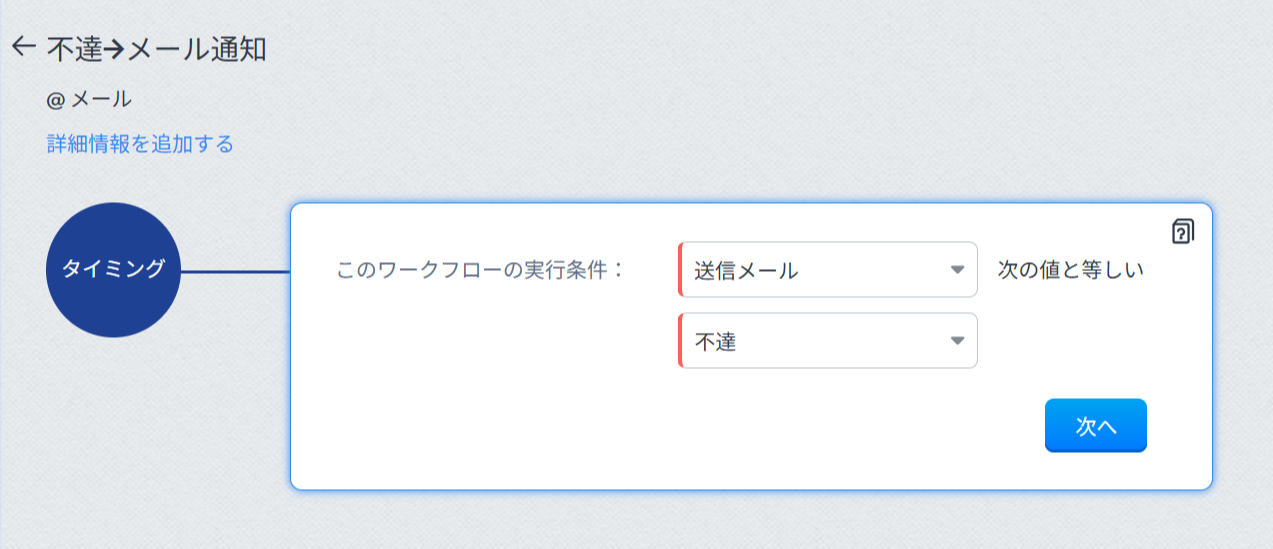Click the @ icon beside メール
This screenshot has width=1273, height=549.
[x=55, y=100]
